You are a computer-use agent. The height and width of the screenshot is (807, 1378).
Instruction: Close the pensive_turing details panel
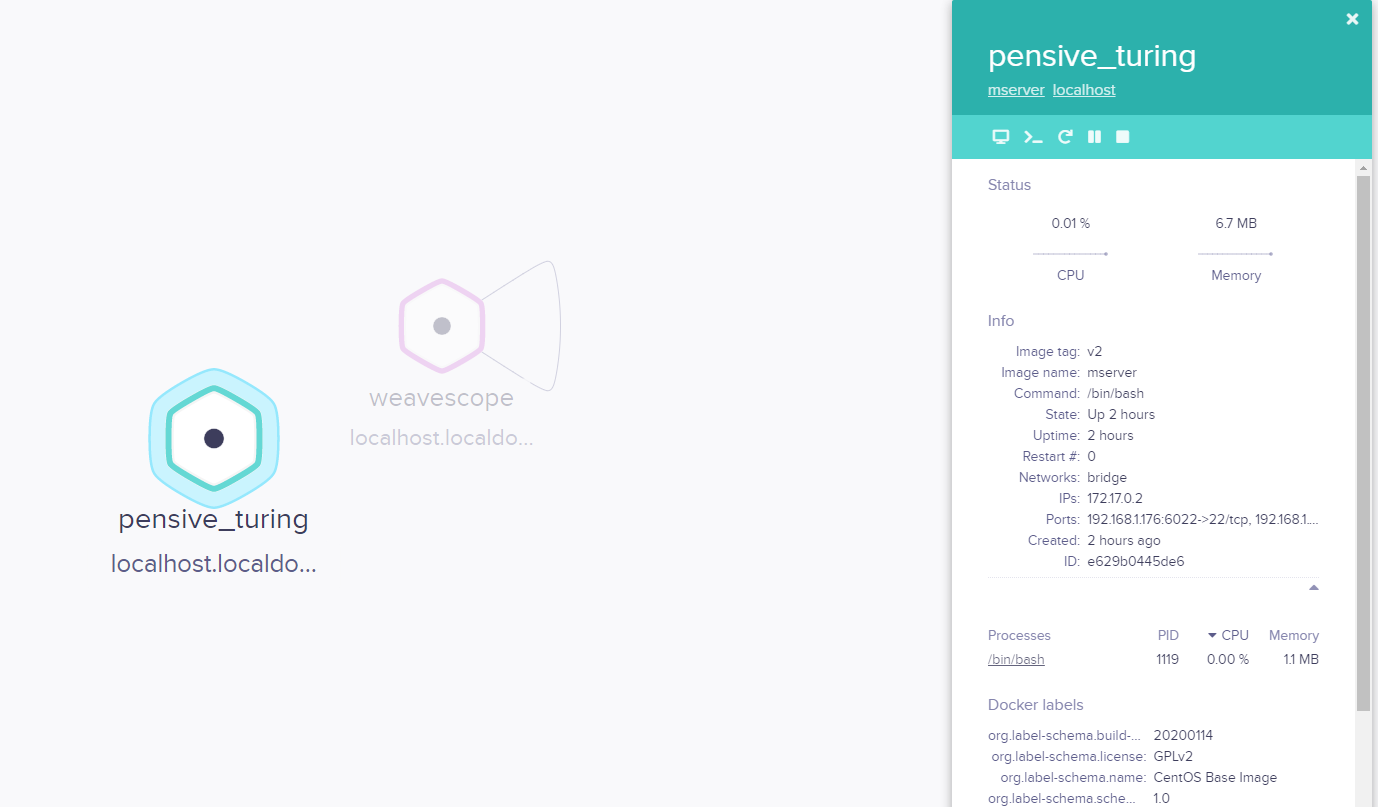click(x=1352, y=19)
